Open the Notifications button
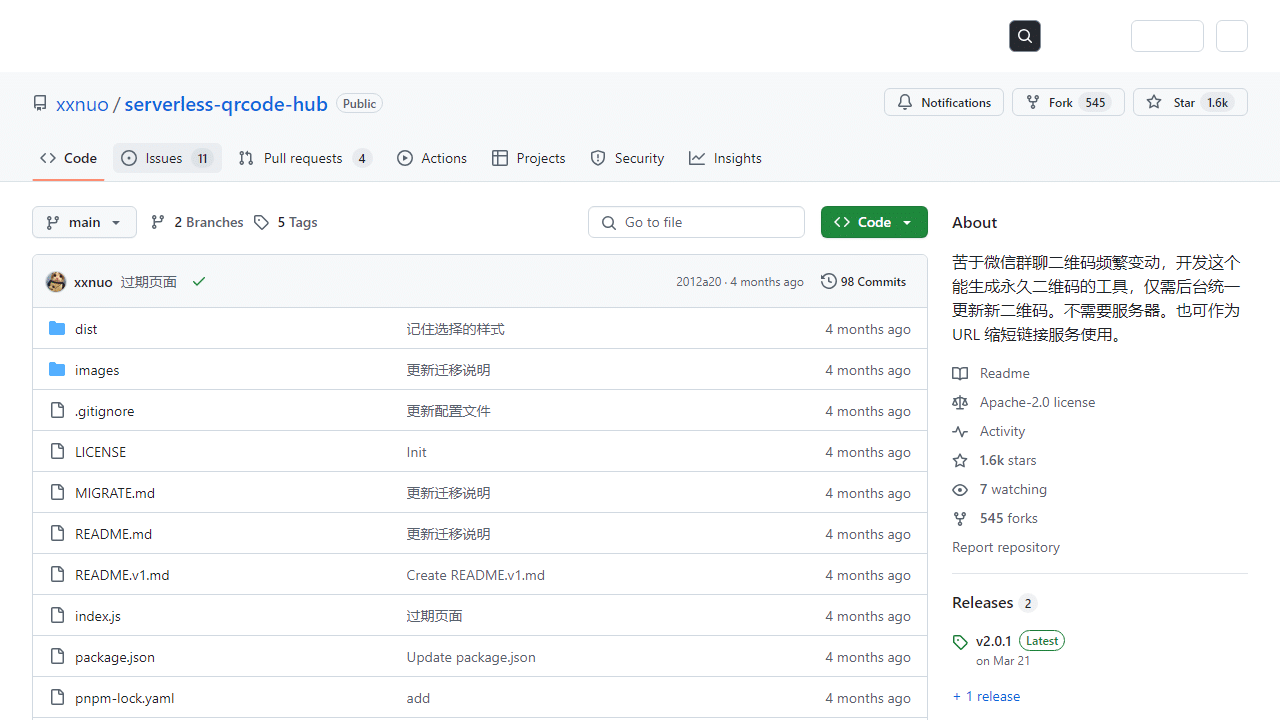 (x=944, y=102)
